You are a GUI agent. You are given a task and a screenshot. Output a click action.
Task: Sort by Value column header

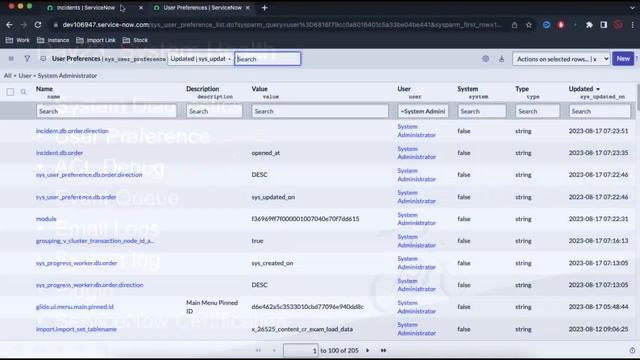(x=260, y=89)
